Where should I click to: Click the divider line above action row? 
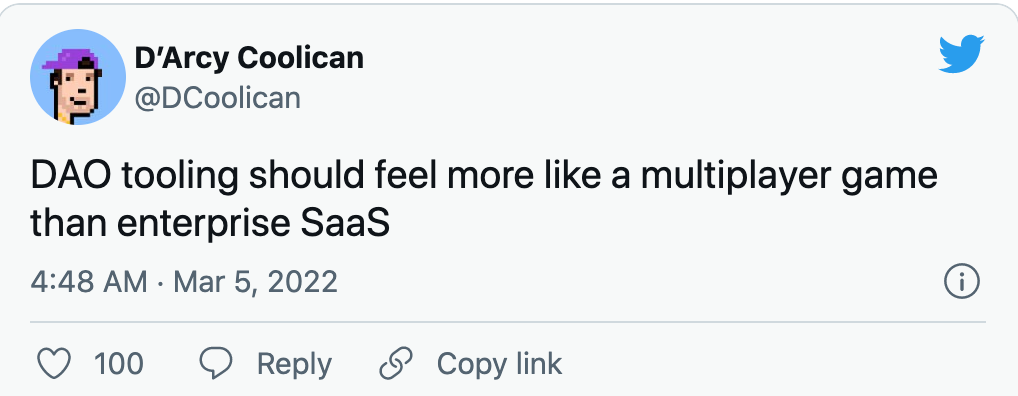(508, 321)
